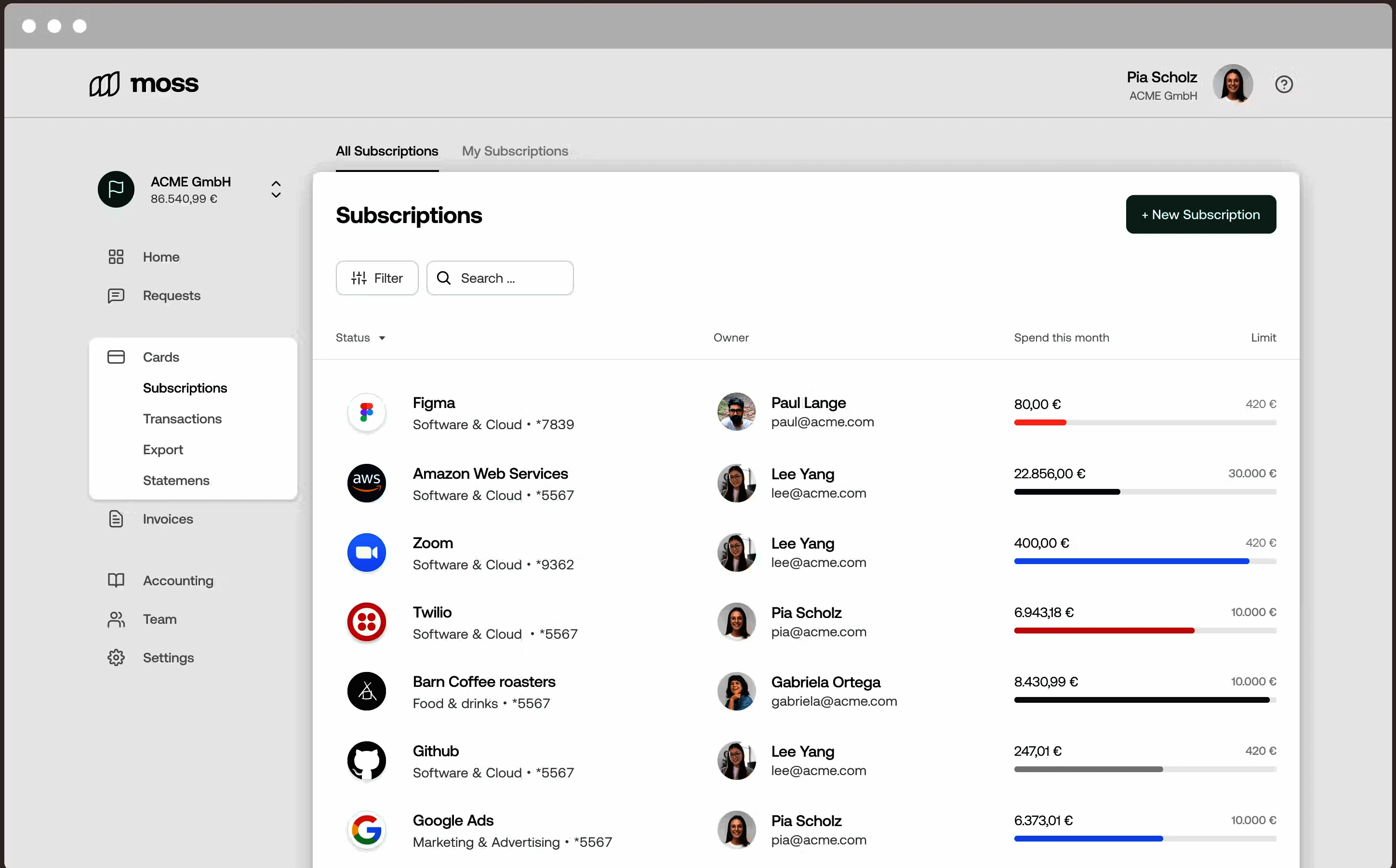
Task: Open Transactions in the Cards submenu
Action: pos(182,419)
